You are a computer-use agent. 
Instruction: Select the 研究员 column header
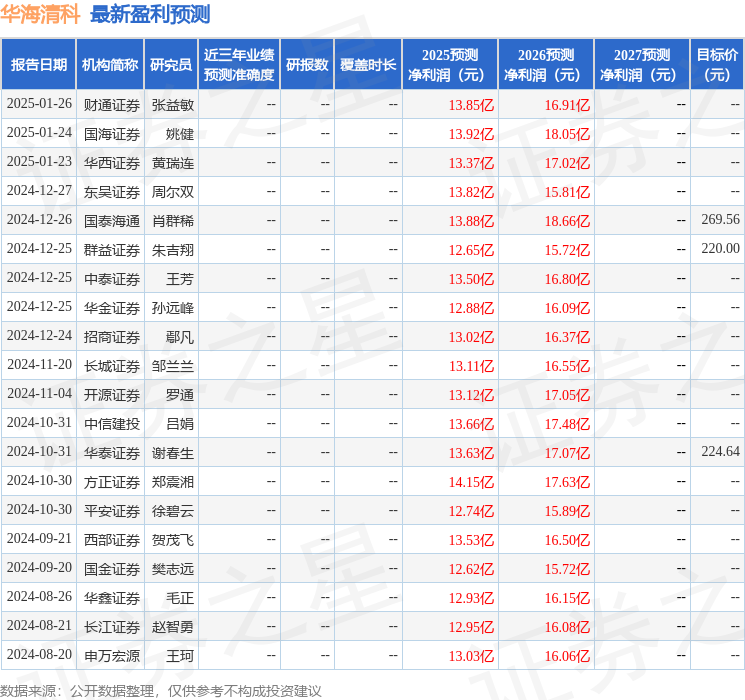[171, 64]
